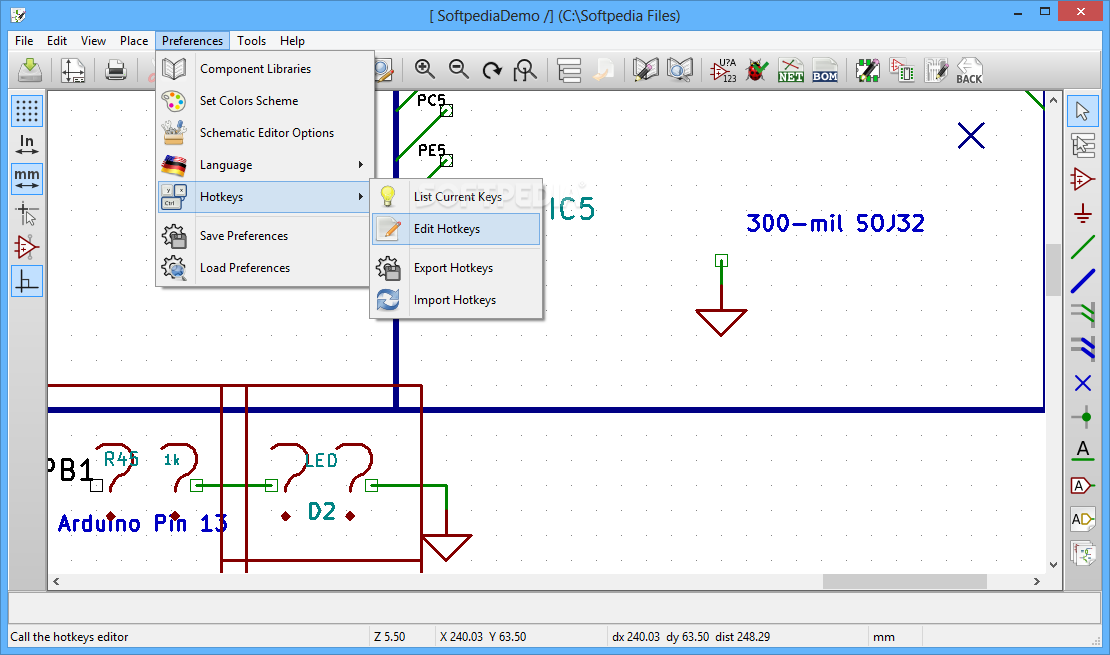Choose Component Libraries from the Preferences menu
1110x655 pixels.
tap(265, 69)
